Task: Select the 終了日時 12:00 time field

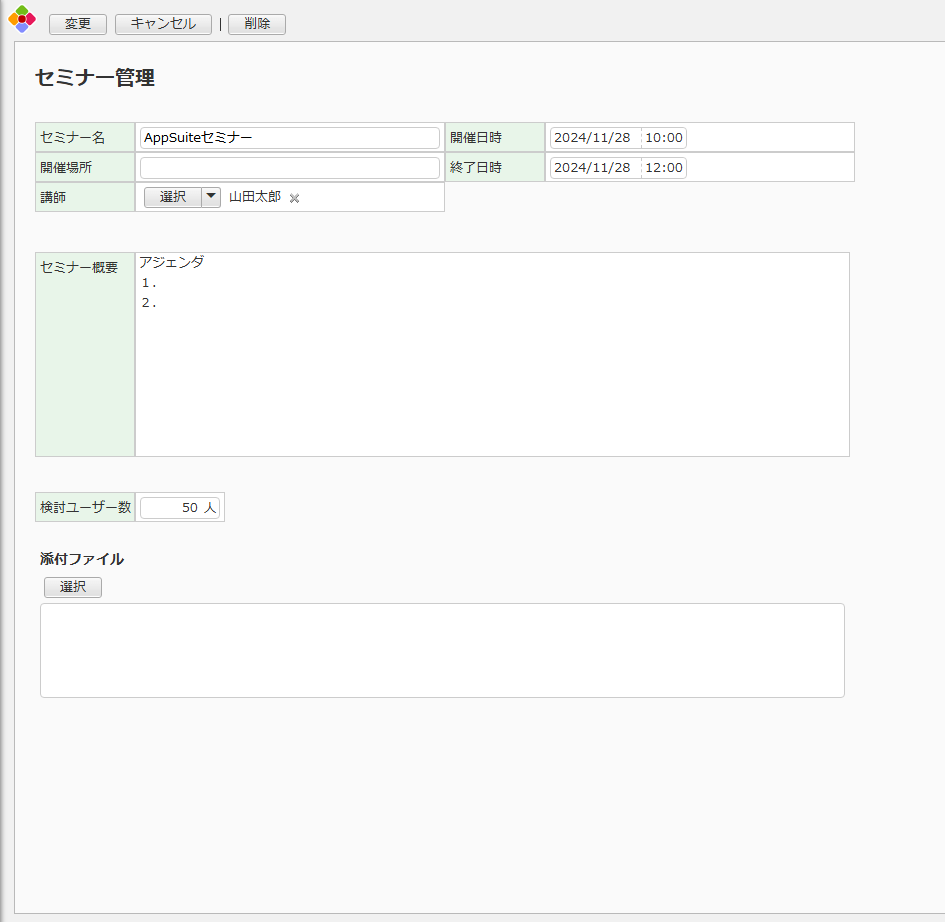Action: 664,168
